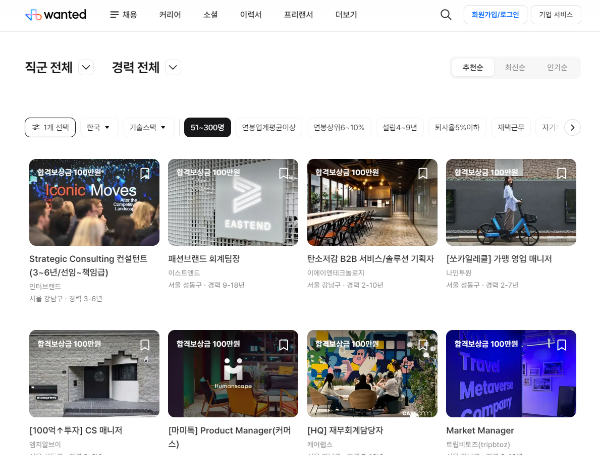Open the 채용 hamburger menu
600x455 pixels.
(x=123, y=15)
